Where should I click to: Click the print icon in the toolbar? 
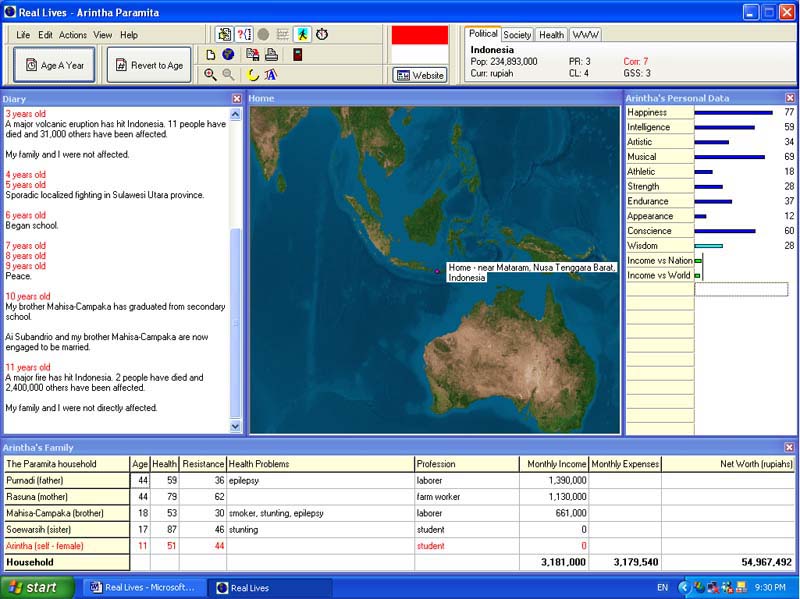click(271, 55)
